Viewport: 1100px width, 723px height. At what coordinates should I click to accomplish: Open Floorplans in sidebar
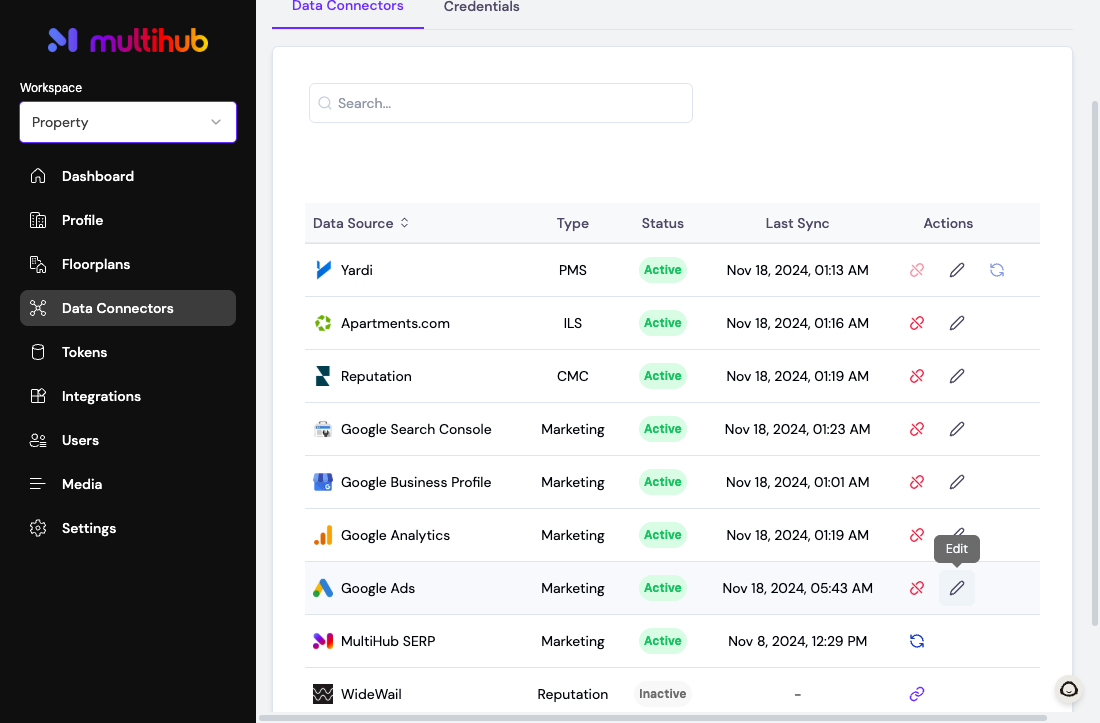tap(128, 264)
